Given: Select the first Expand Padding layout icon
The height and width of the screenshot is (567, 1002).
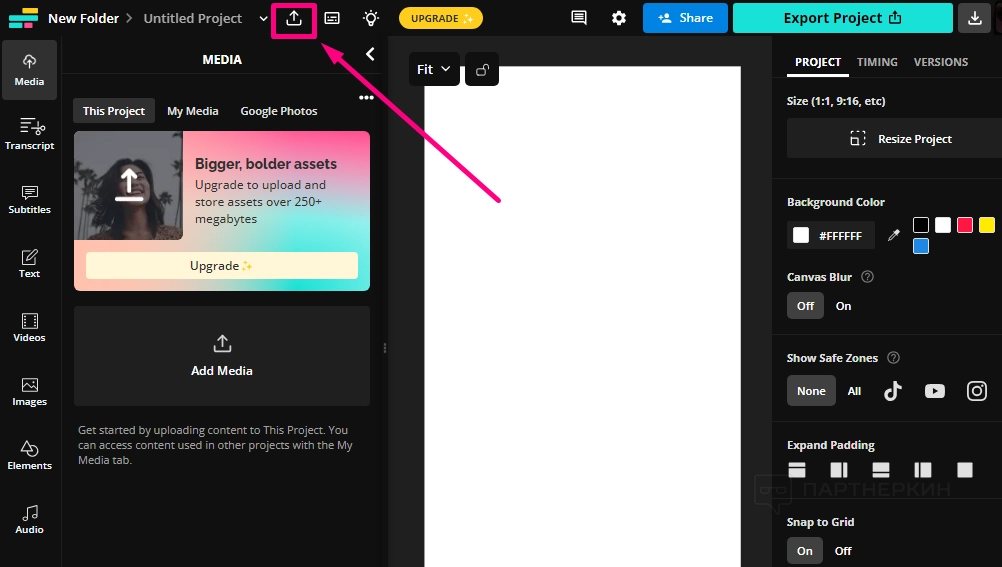Looking at the screenshot, I should (x=797, y=470).
